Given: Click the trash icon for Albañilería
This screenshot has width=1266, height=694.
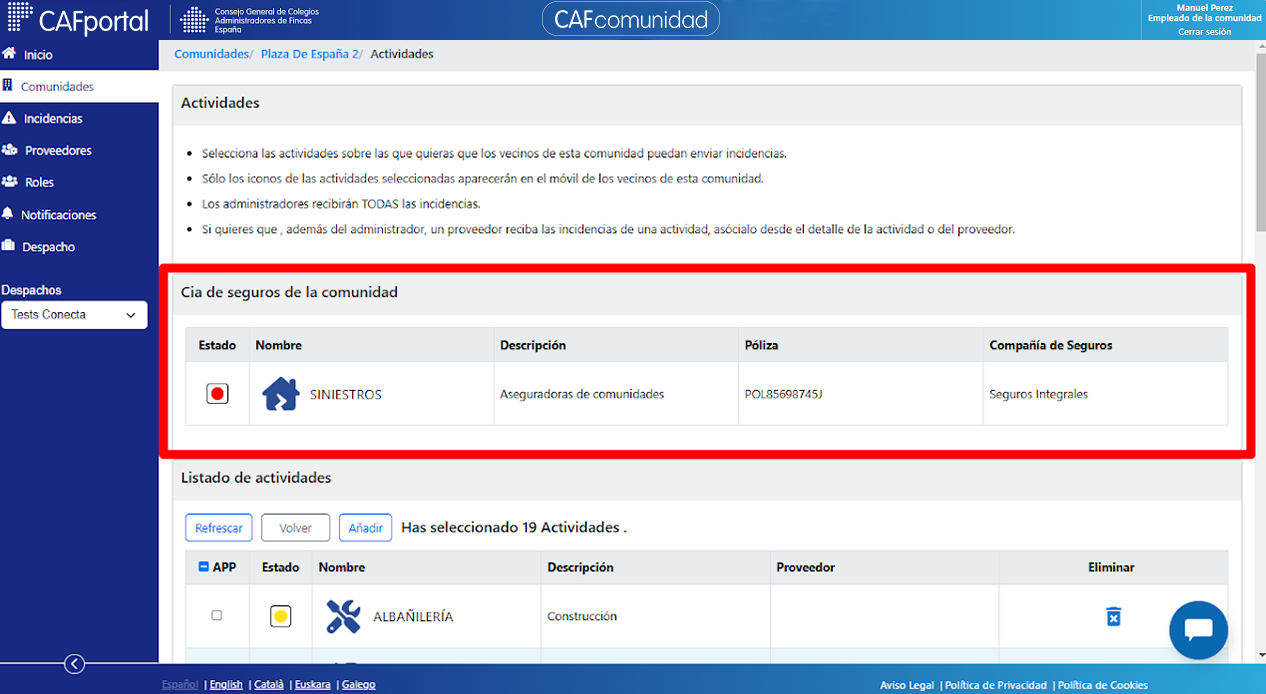Looking at the screenshot, I should coord(1113,617).
